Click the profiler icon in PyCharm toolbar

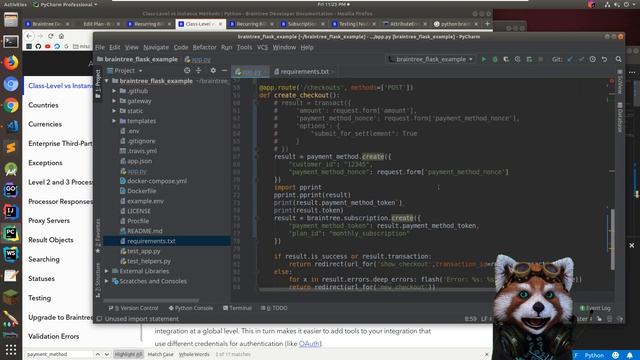(518, 59)
